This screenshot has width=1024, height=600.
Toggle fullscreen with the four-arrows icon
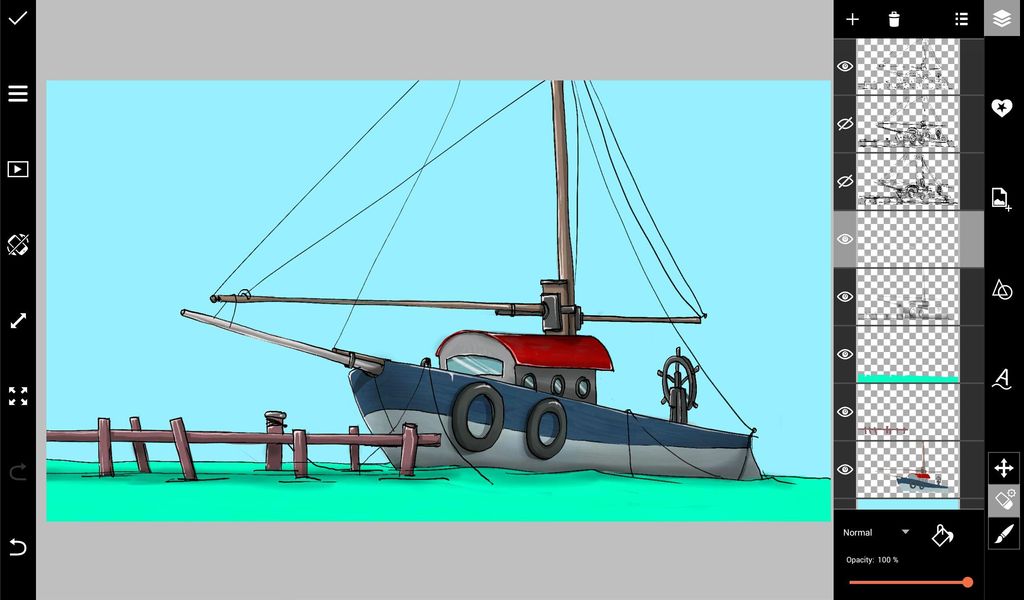[x=18, y=396]
